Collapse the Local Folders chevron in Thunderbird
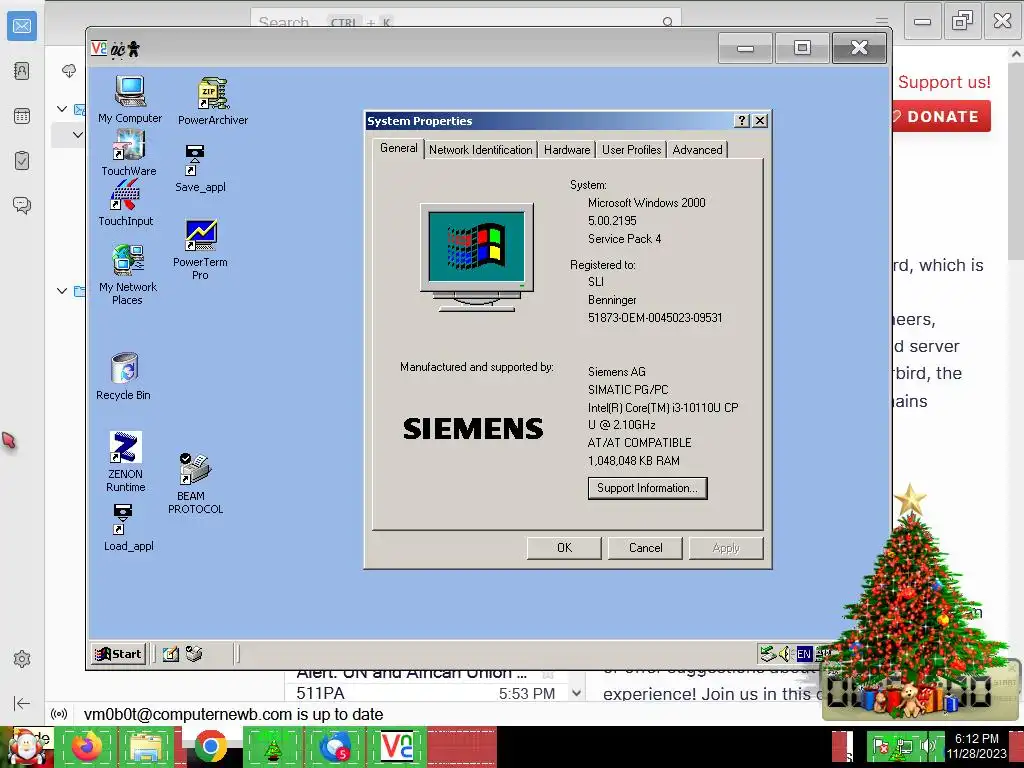1024x768 pixels. pyautogui.click(x=62, y=291)
